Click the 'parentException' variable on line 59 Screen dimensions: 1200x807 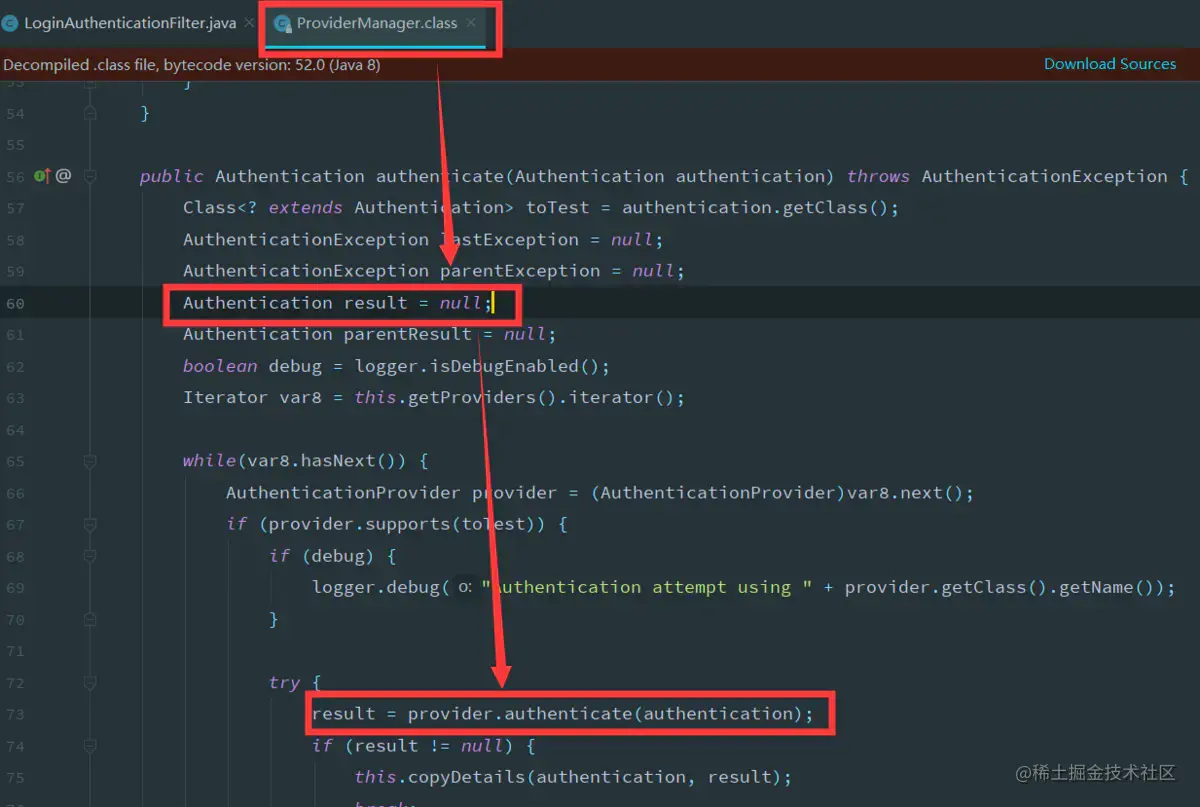pyautogui.click(x=520, y=271)
